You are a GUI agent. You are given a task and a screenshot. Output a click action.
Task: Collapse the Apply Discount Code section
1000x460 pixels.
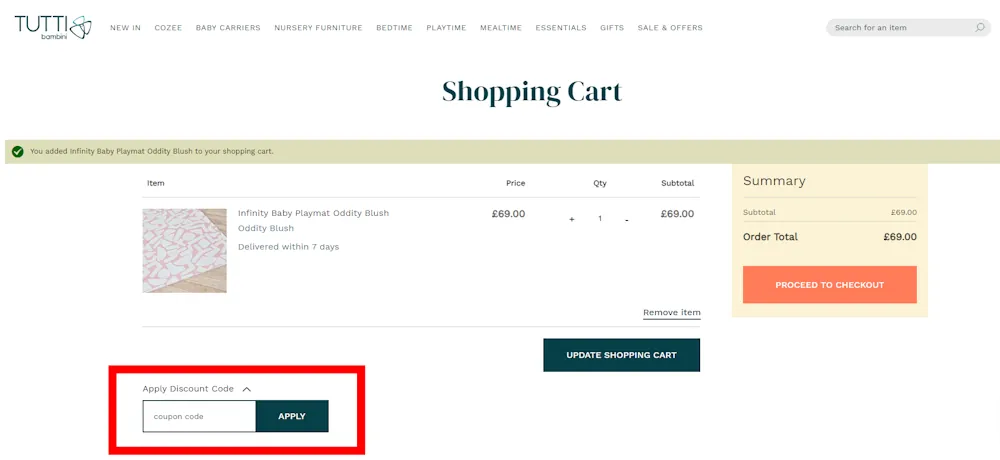coord(247,389)
